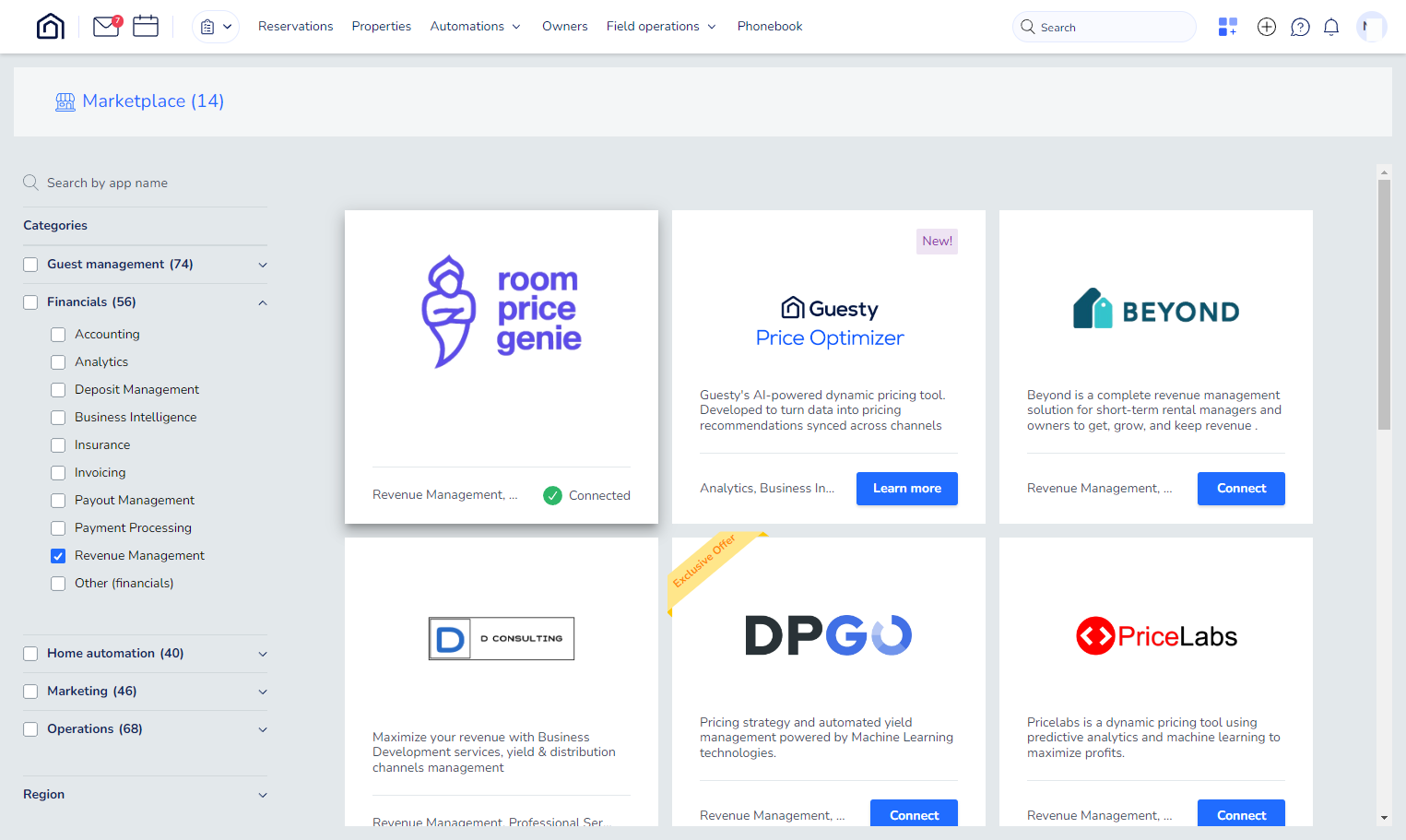Click the PriceLabs logo
Image resolution: width=1406 pixels, height=840 pixels.
point(1156,636)
